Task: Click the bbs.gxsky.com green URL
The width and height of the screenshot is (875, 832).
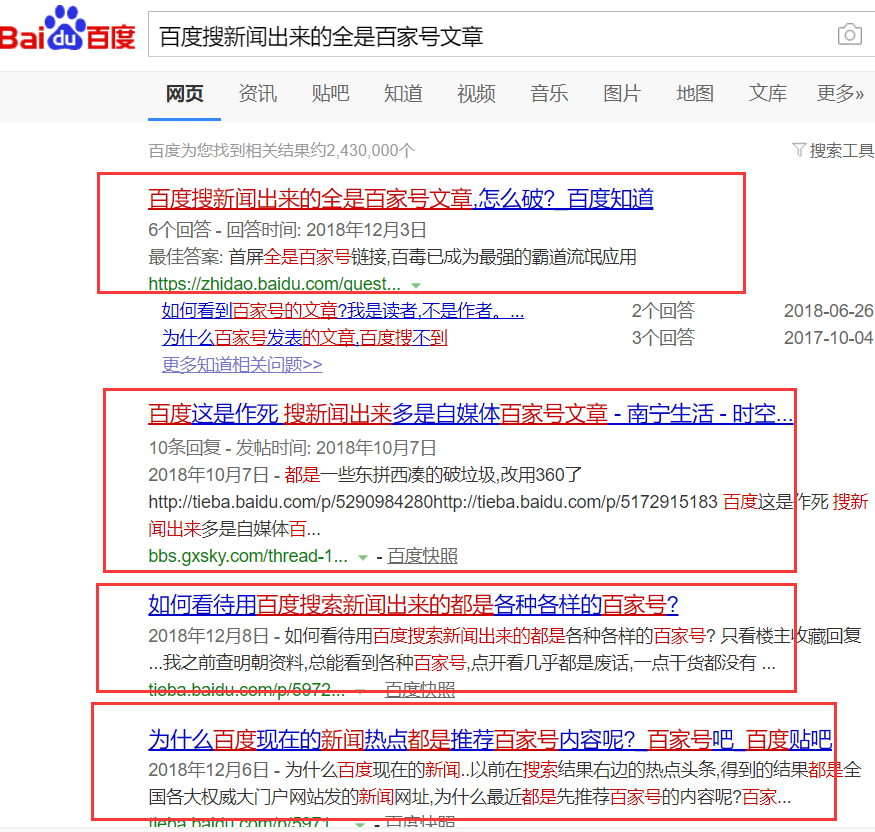Action: (248, 556)
